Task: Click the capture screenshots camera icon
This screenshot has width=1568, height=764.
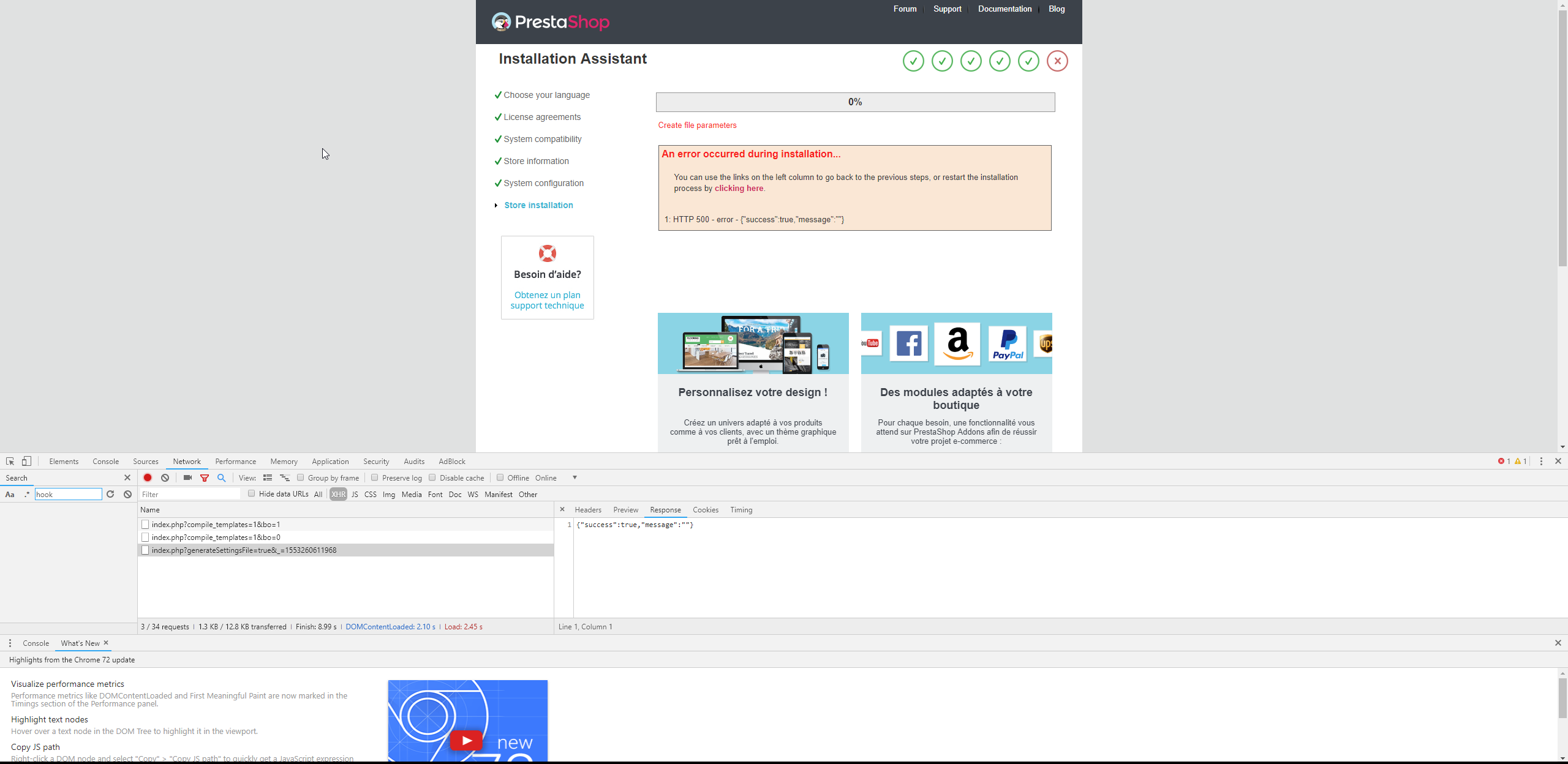Action: pos(187,478)
